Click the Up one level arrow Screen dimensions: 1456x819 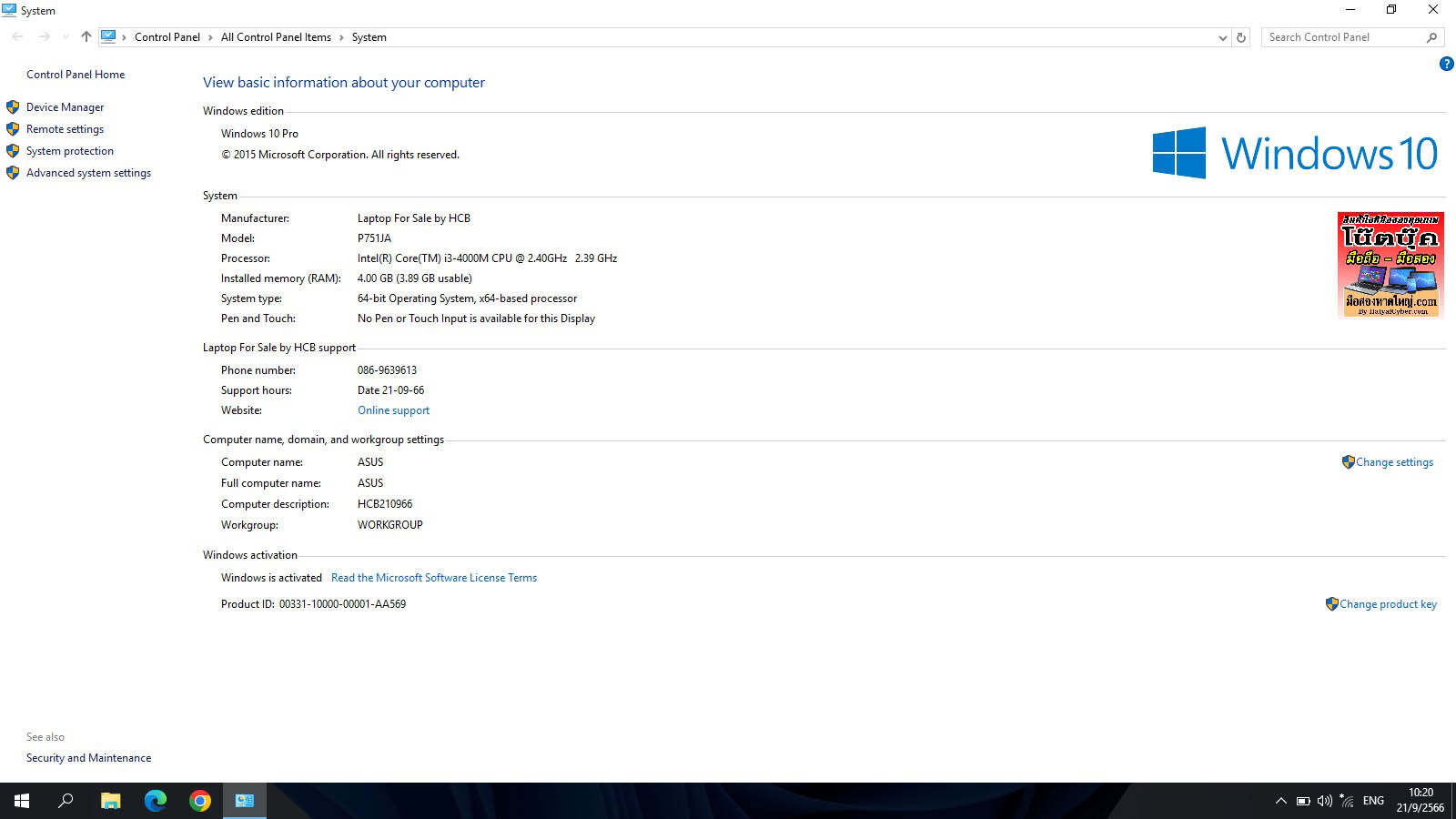pyautogui.click(x=86, y=37)
